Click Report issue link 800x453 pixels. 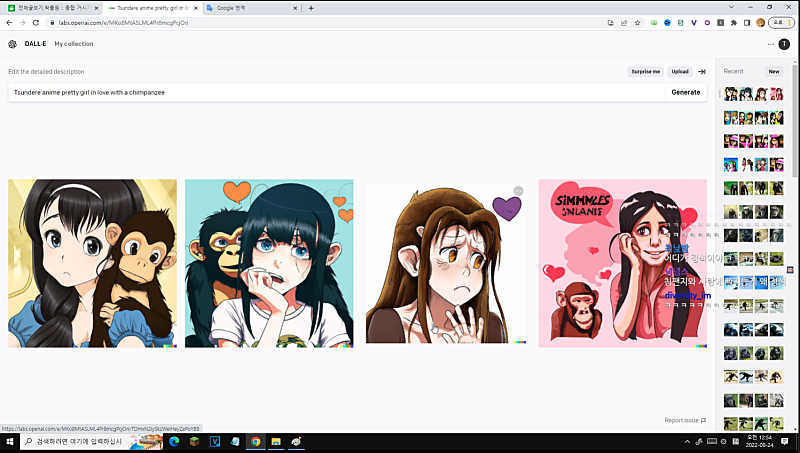[x=685, y=420]
